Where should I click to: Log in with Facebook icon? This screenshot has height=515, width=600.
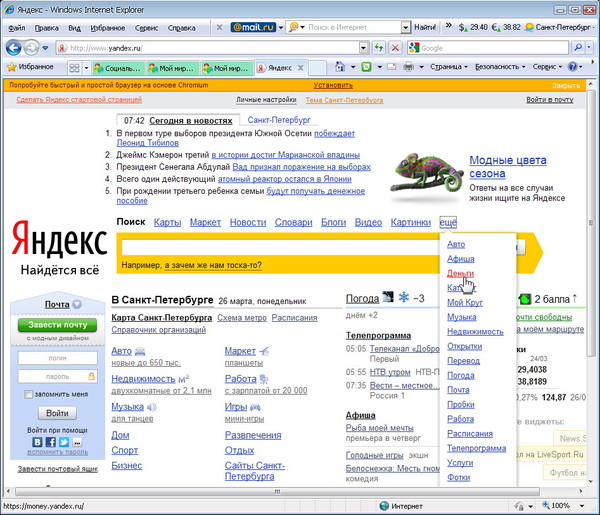[51, 442]
